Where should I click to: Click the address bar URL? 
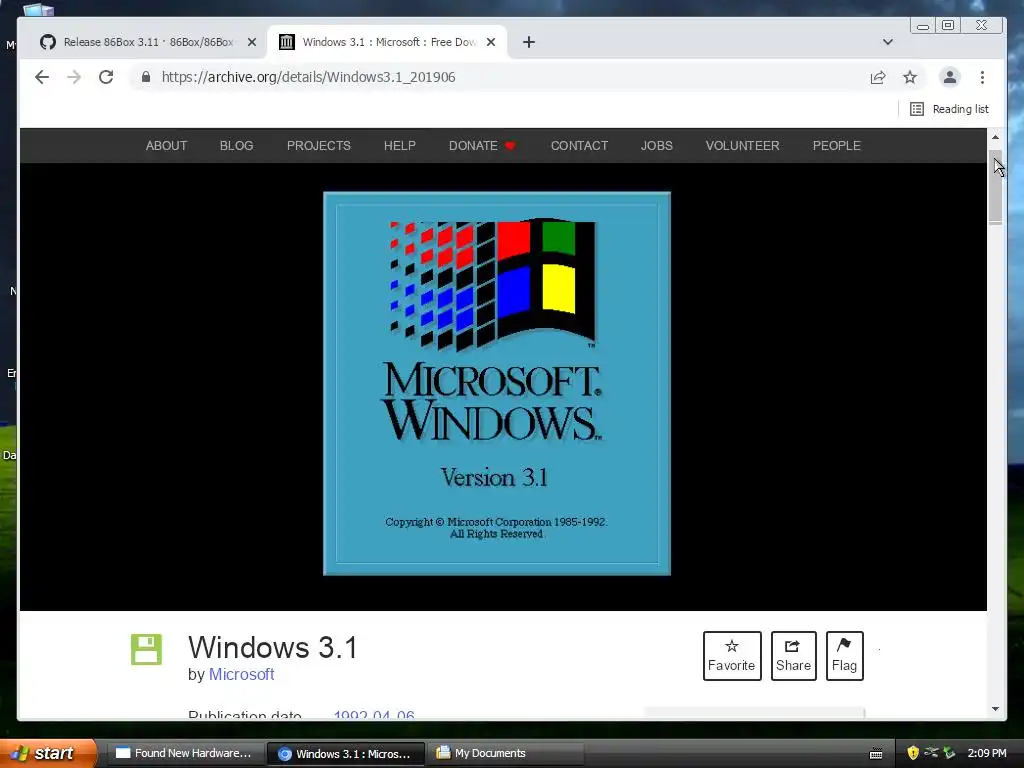(x=308, y=77)
